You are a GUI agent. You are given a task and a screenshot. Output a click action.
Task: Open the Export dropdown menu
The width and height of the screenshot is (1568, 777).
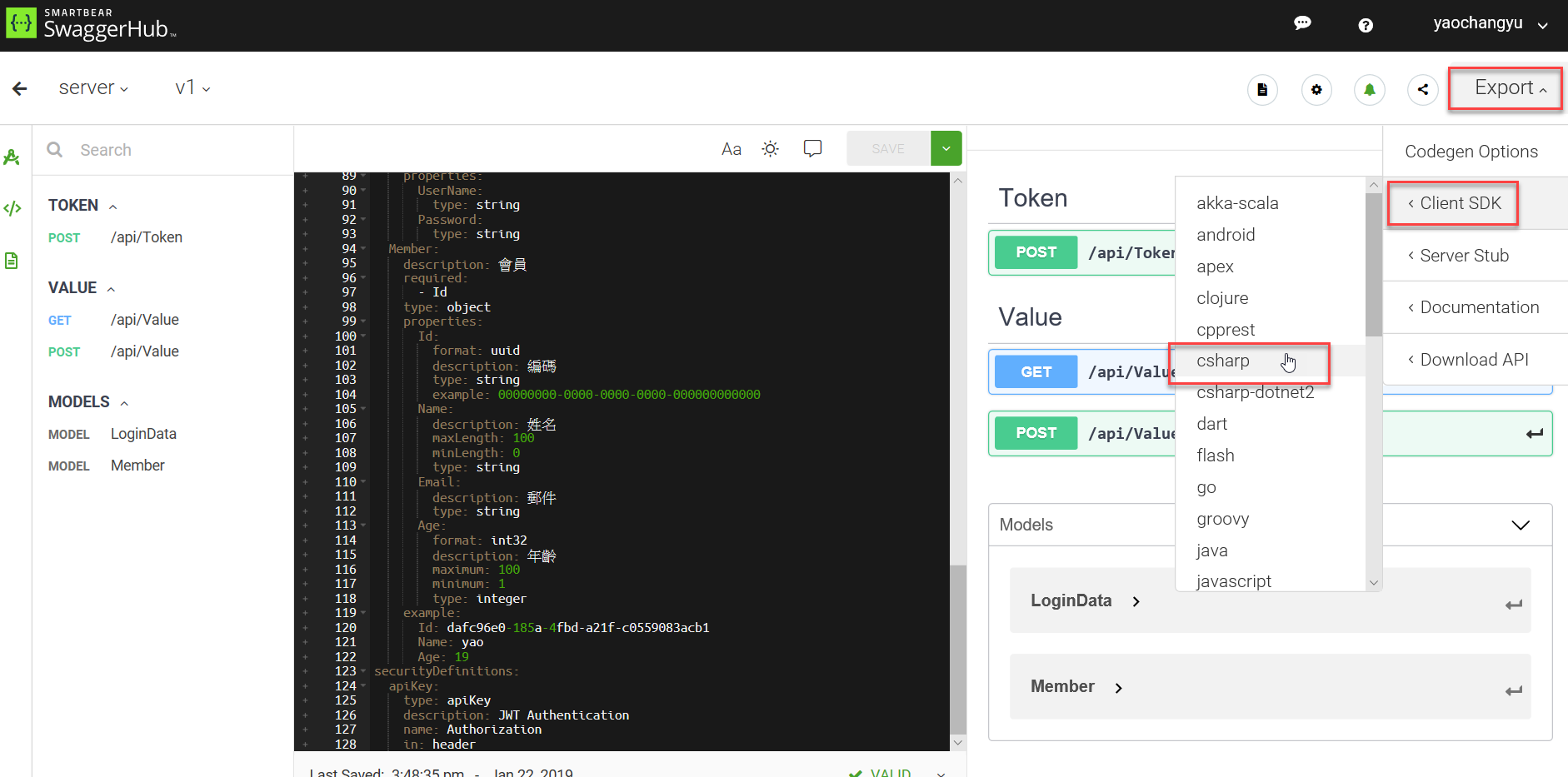pyautogui.click(x=1504, y=87)
